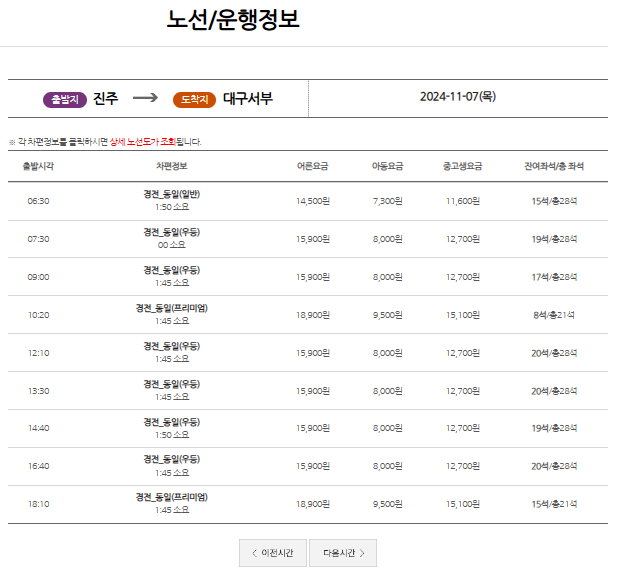This screenshot has height=572, width=619.
Task: Click the 17석/총28석 seats cell
Action: tap(554, 277)
